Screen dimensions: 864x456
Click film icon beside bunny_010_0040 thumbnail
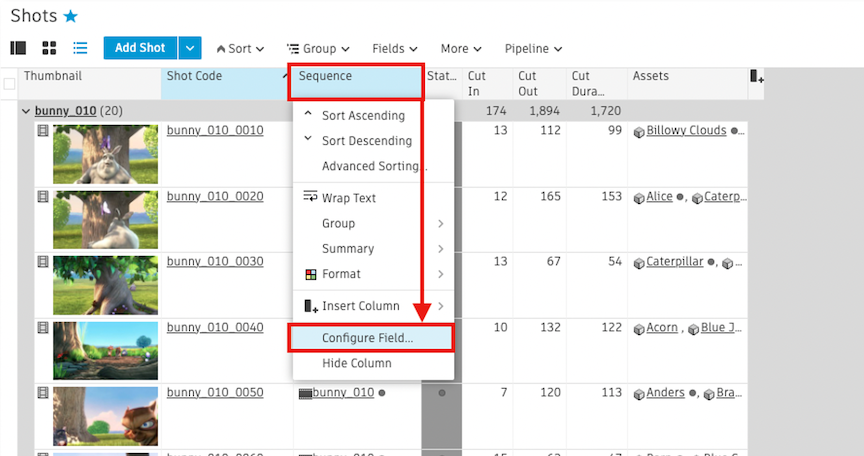(43, 327)
